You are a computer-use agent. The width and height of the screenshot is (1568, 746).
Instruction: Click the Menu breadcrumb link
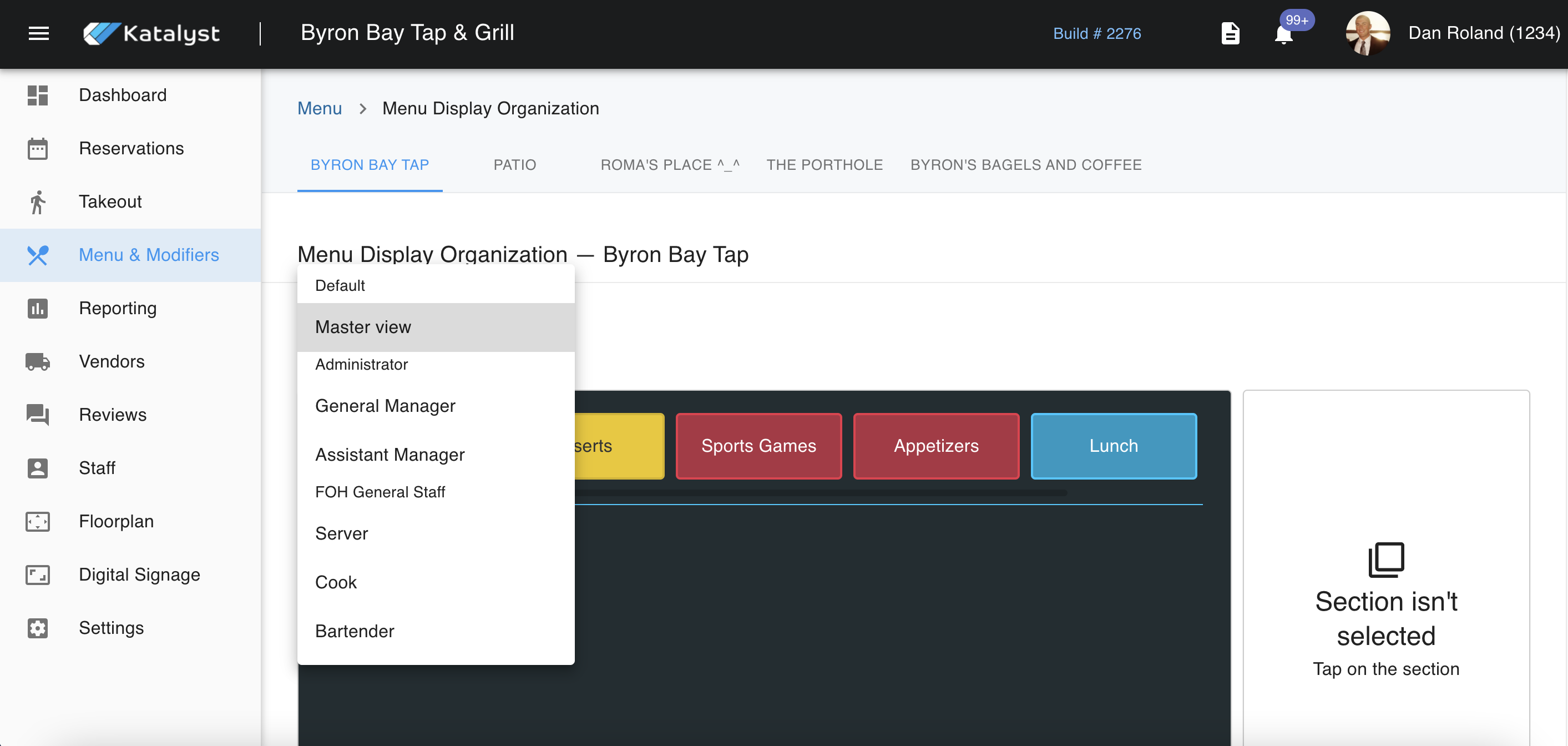pos(319,108)
